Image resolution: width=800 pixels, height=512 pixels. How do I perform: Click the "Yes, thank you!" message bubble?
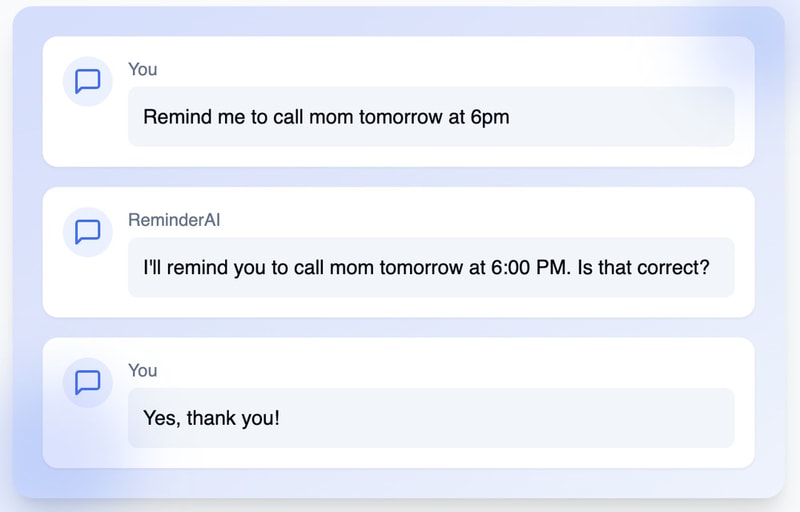click(431, 417)
